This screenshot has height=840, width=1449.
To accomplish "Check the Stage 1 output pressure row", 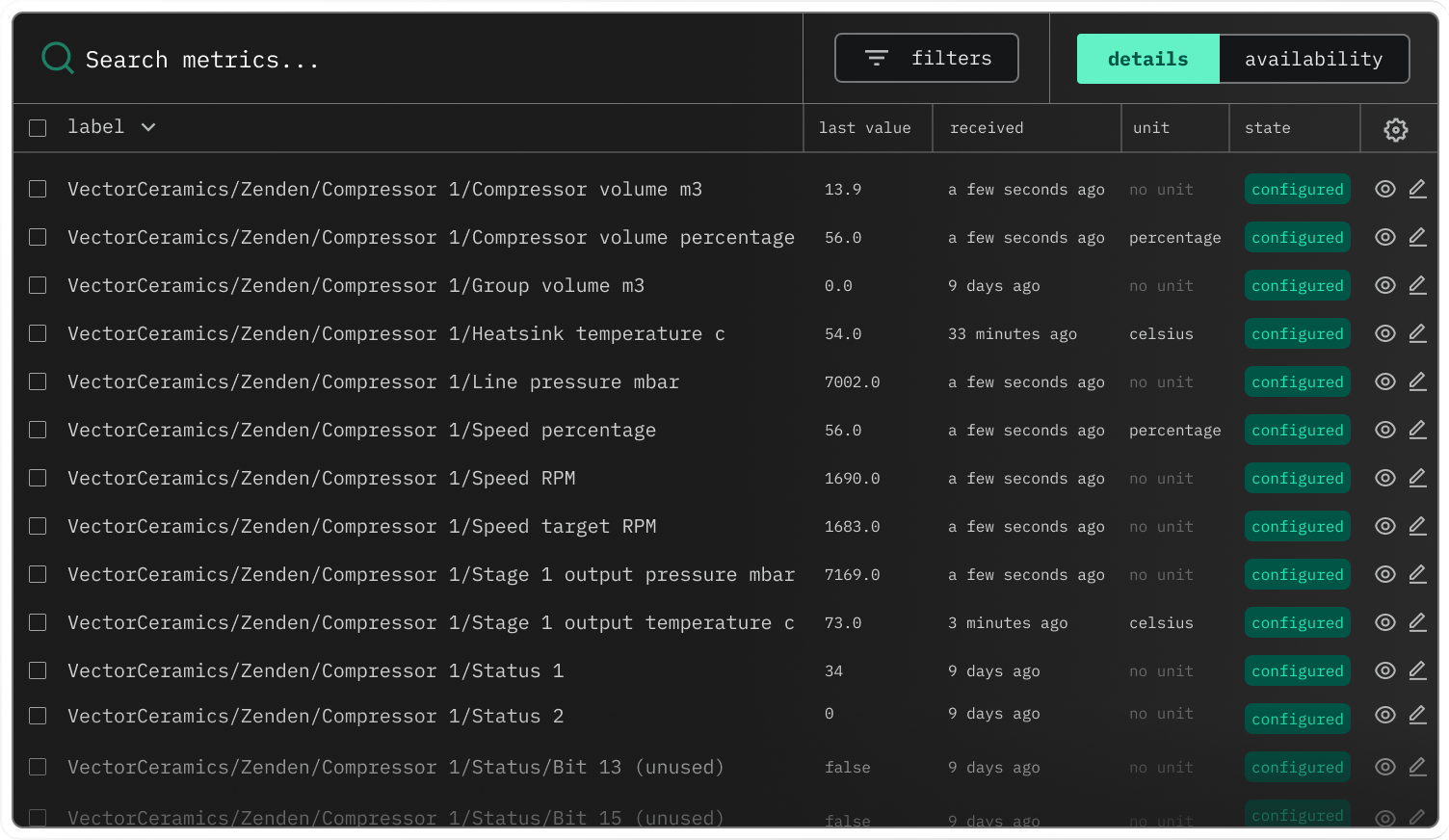I will pos(38,574).
